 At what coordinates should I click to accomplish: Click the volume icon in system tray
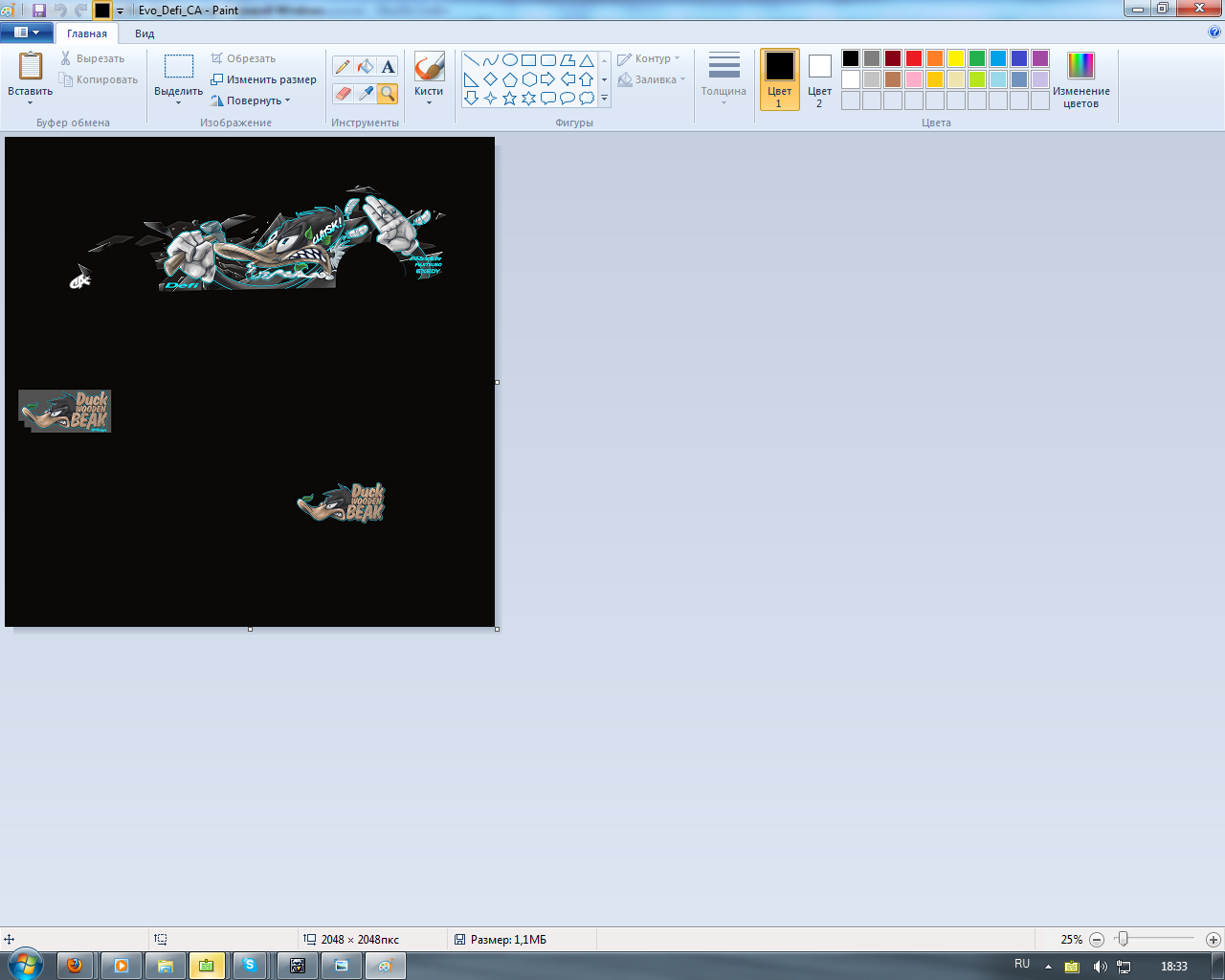(1100, 967)
